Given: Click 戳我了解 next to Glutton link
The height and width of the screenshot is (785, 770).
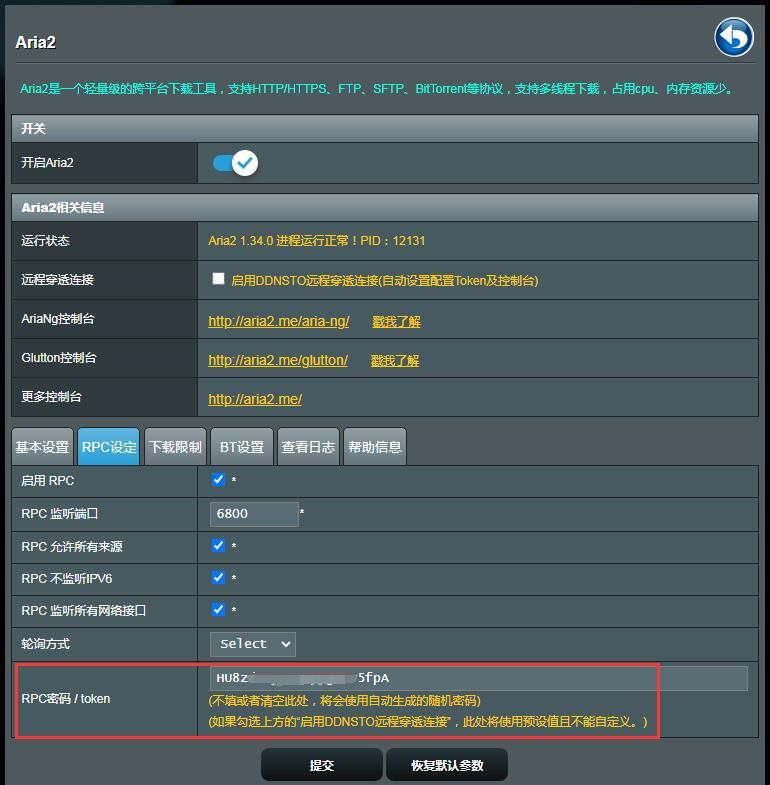Looking at the screenshot, I should pyautogui.click(x=395, y=360).
